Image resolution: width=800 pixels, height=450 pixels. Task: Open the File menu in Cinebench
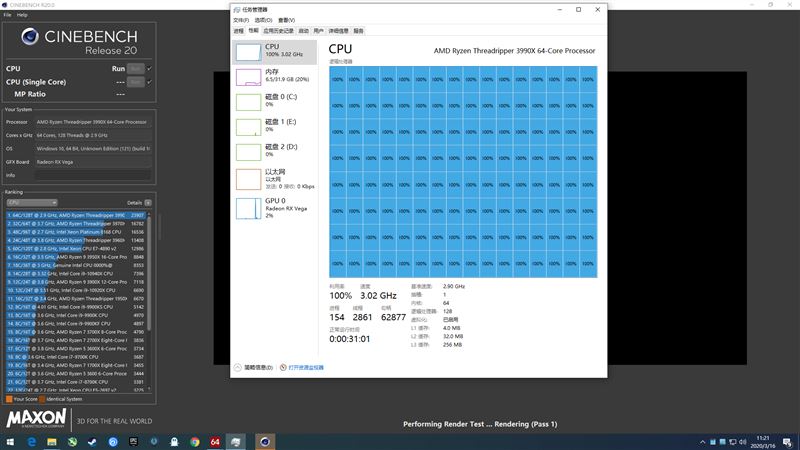pyautogui.click(x=7, y=15)
